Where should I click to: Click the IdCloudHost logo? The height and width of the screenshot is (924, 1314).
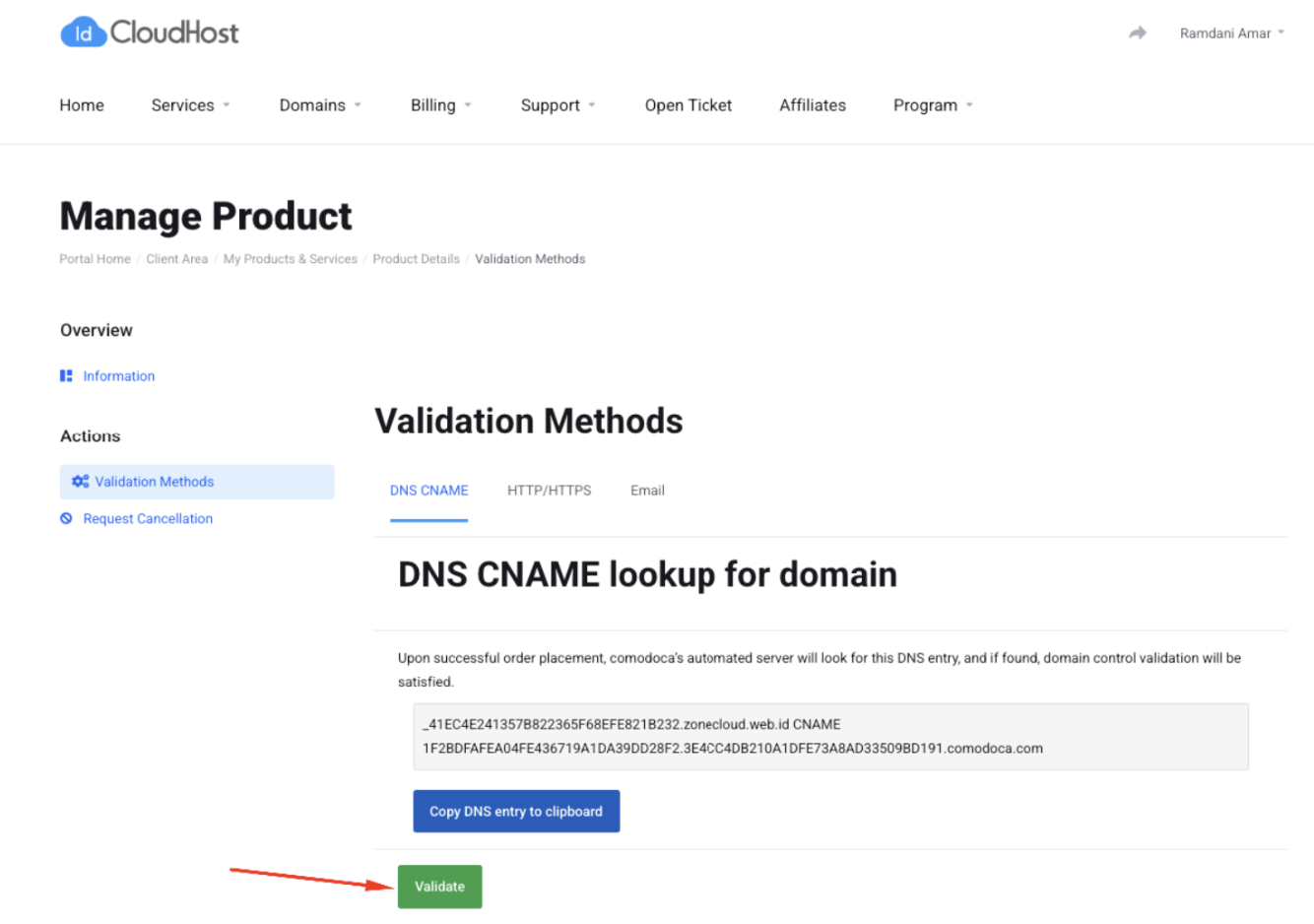150,33
